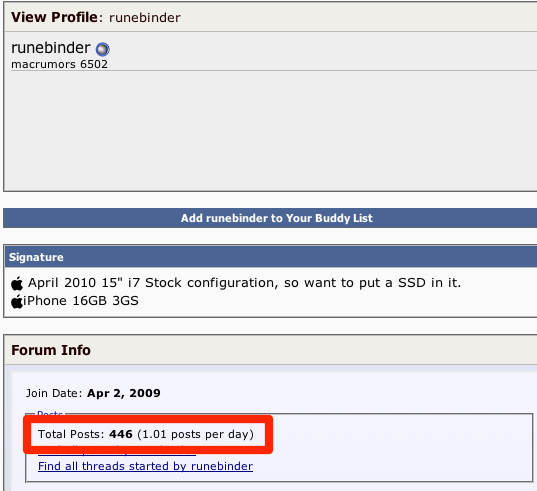The height and width of the screenshot is (491, 537).
Task: Click the Forum Info heading
Action: pos(51,350)
